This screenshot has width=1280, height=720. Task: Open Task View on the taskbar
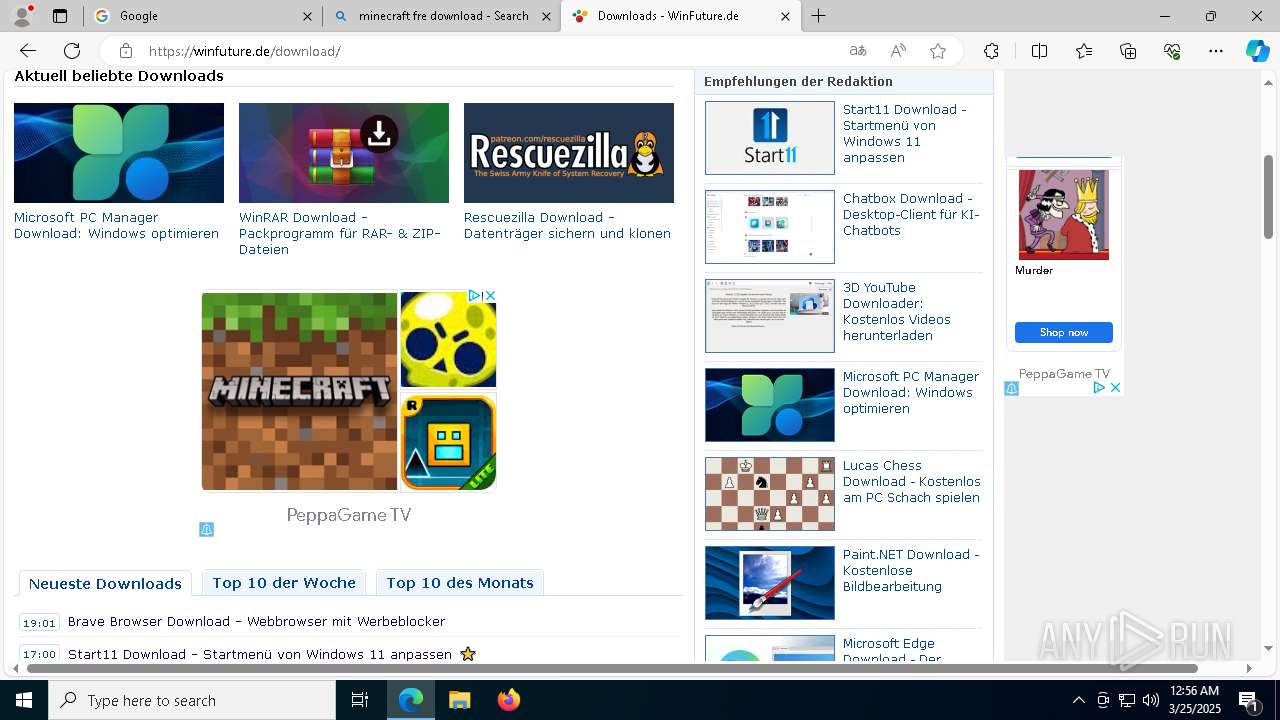click(361, 700)
